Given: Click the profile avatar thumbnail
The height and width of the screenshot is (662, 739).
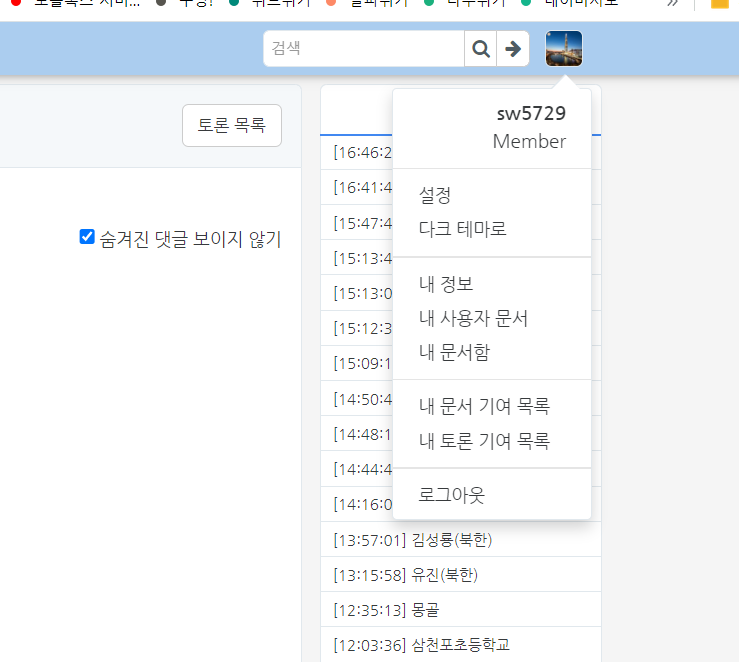Looking at the screenshot, I should click(x=564, y=49).
